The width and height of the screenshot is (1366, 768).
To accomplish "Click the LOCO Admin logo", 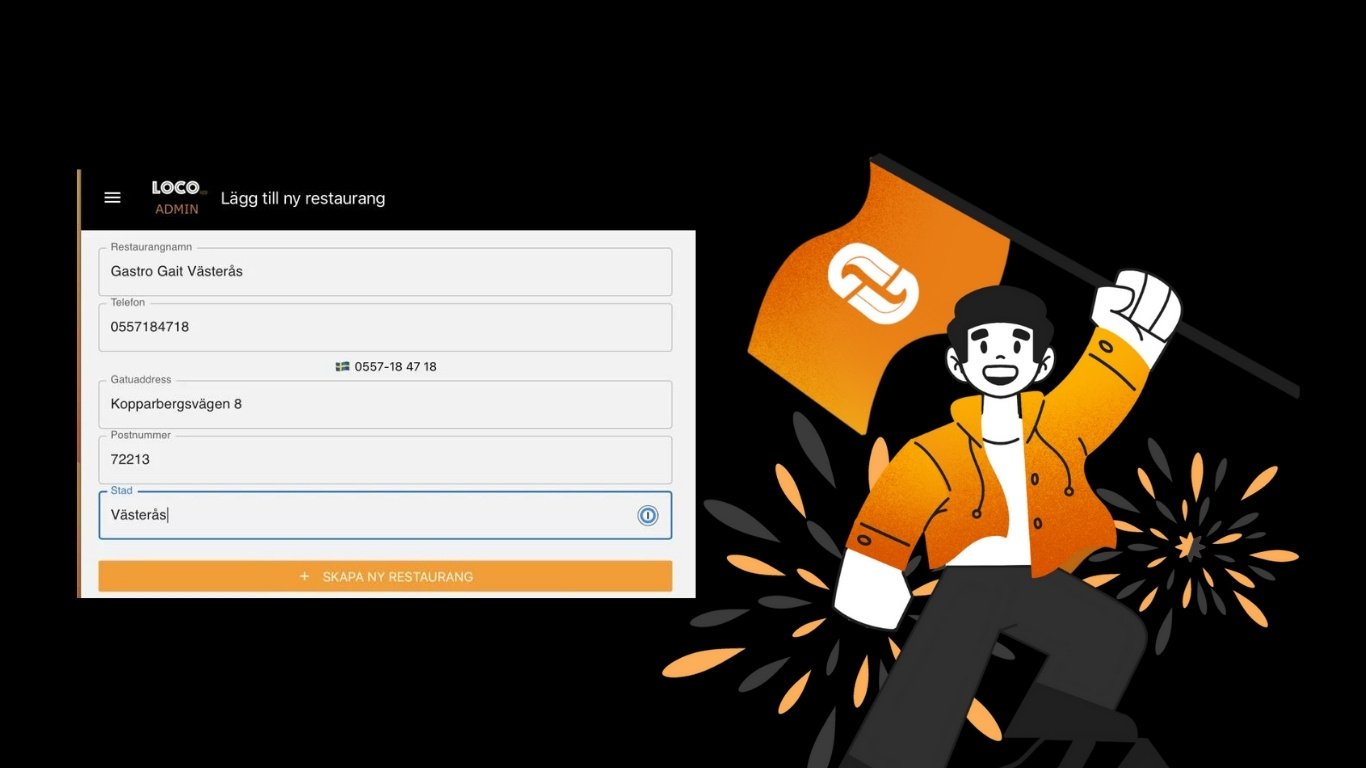I will (177, 197).
